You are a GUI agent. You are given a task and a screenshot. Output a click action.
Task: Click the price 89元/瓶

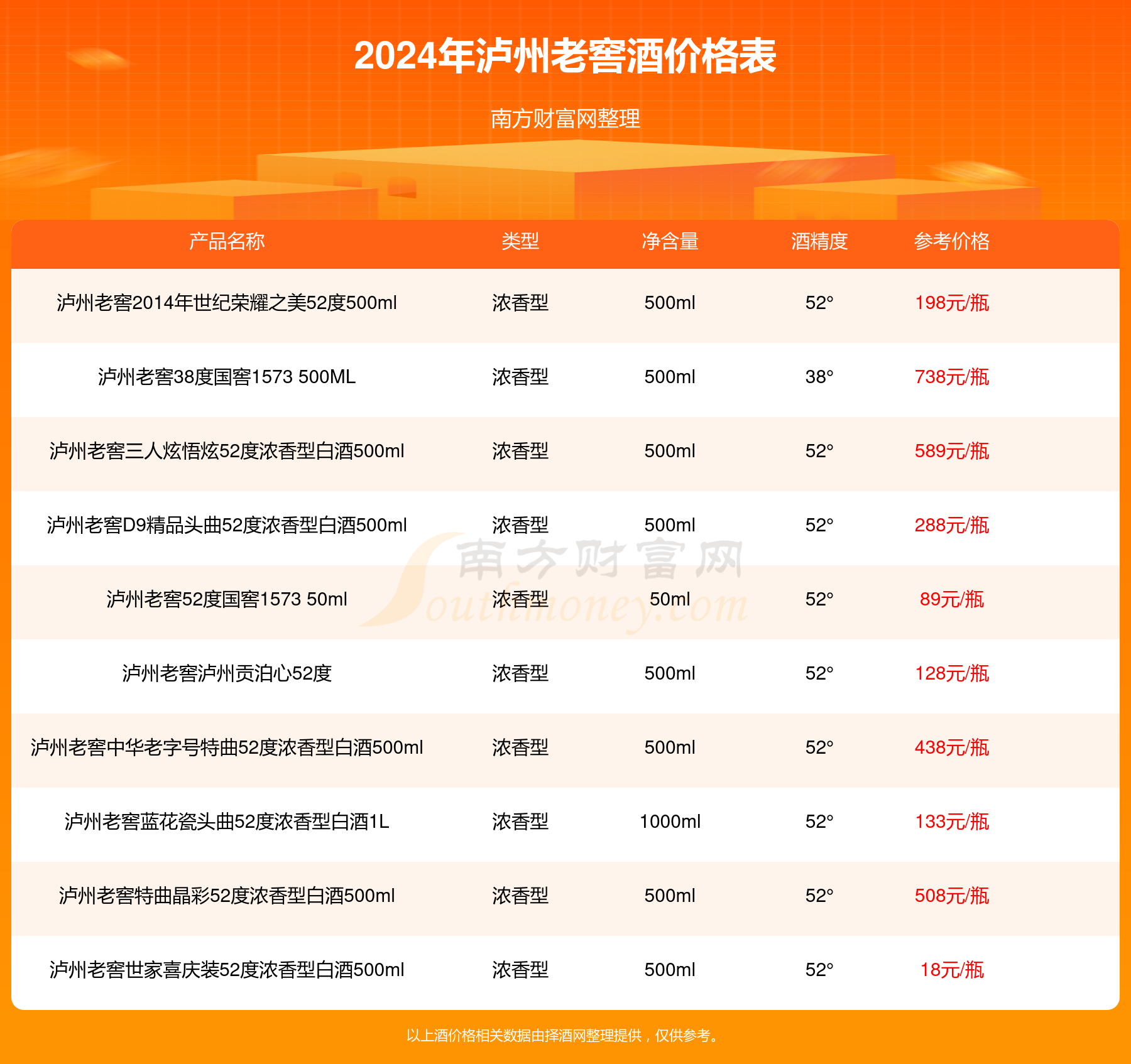coord(952,599)
